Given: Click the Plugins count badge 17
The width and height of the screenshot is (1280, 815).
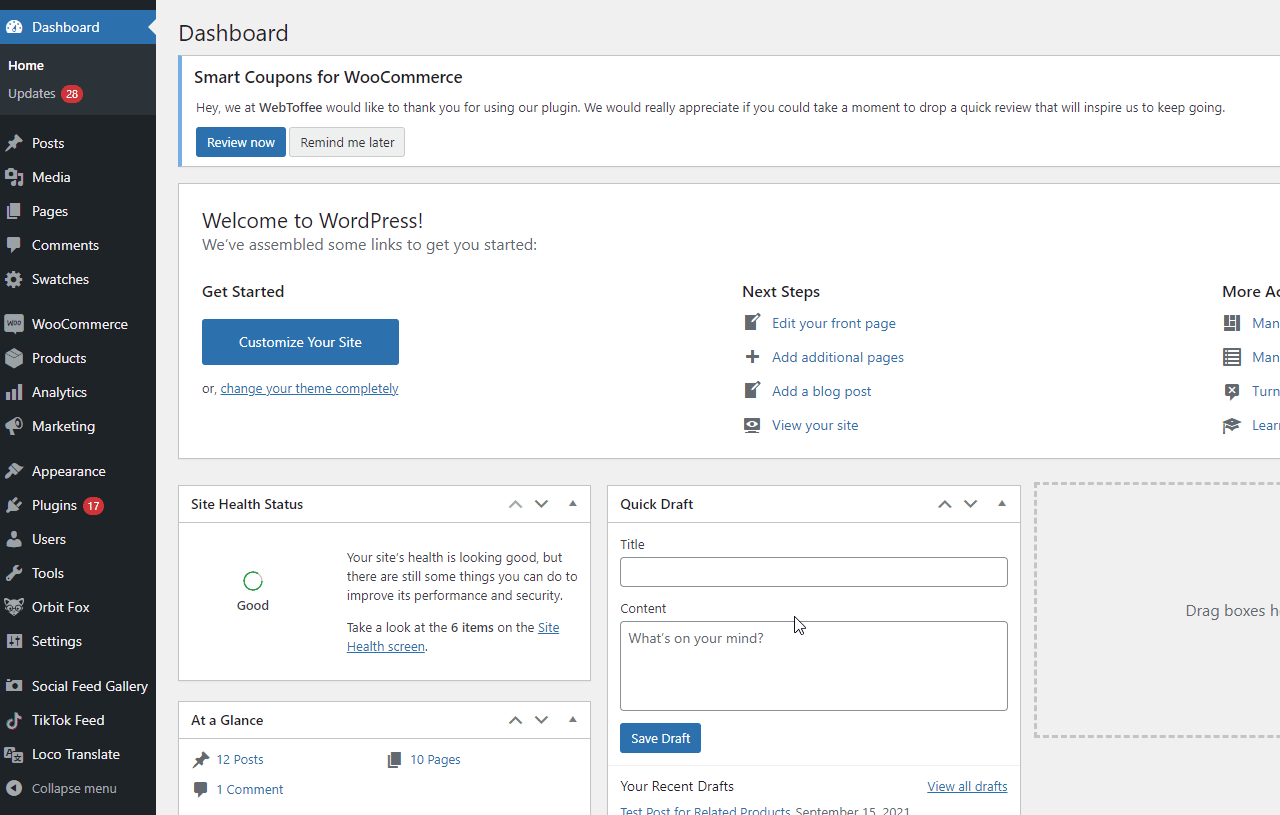Looking at the screenshot, I should 93,506.
